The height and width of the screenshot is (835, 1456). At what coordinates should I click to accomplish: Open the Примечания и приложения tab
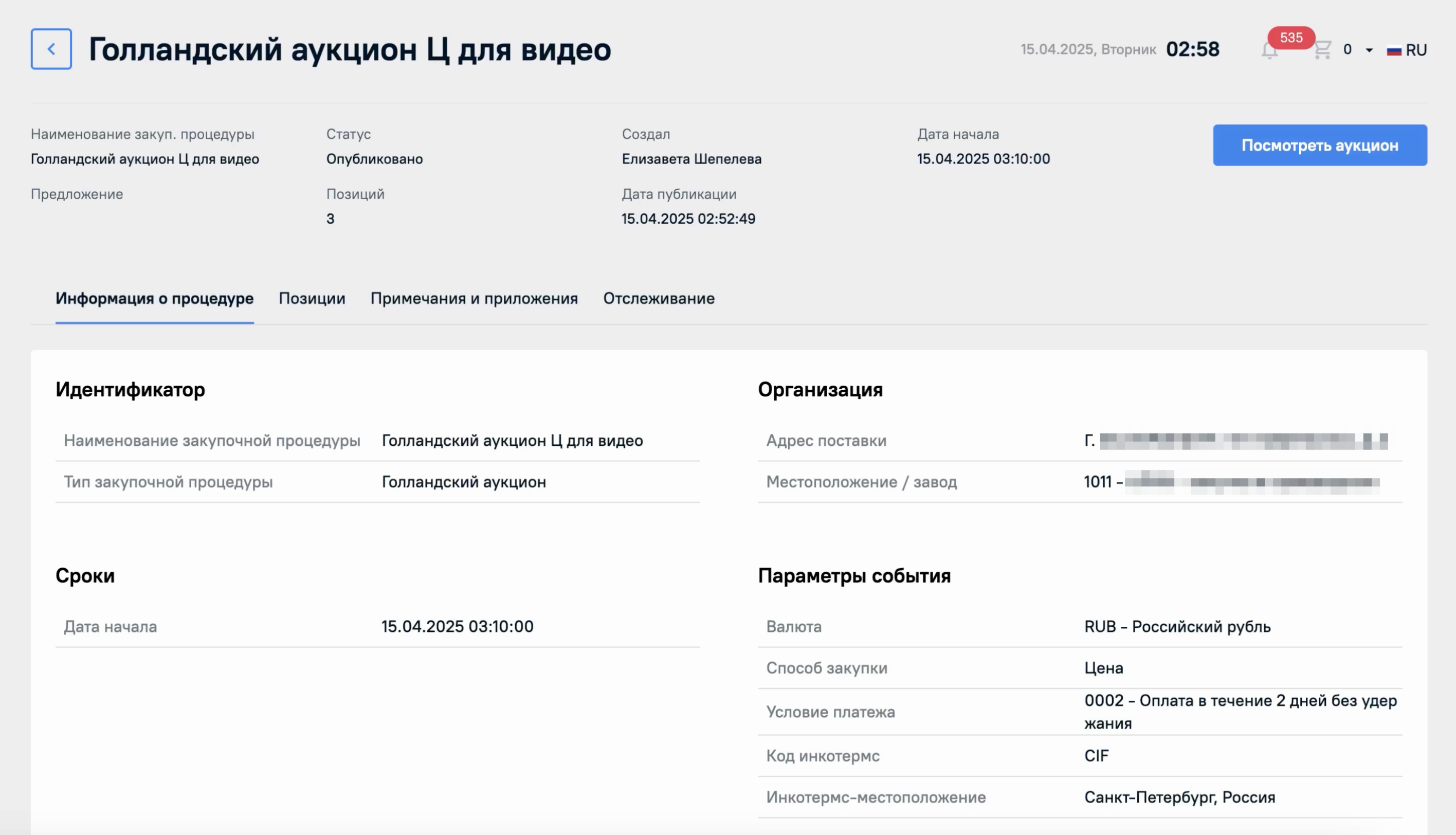[474, 298]
